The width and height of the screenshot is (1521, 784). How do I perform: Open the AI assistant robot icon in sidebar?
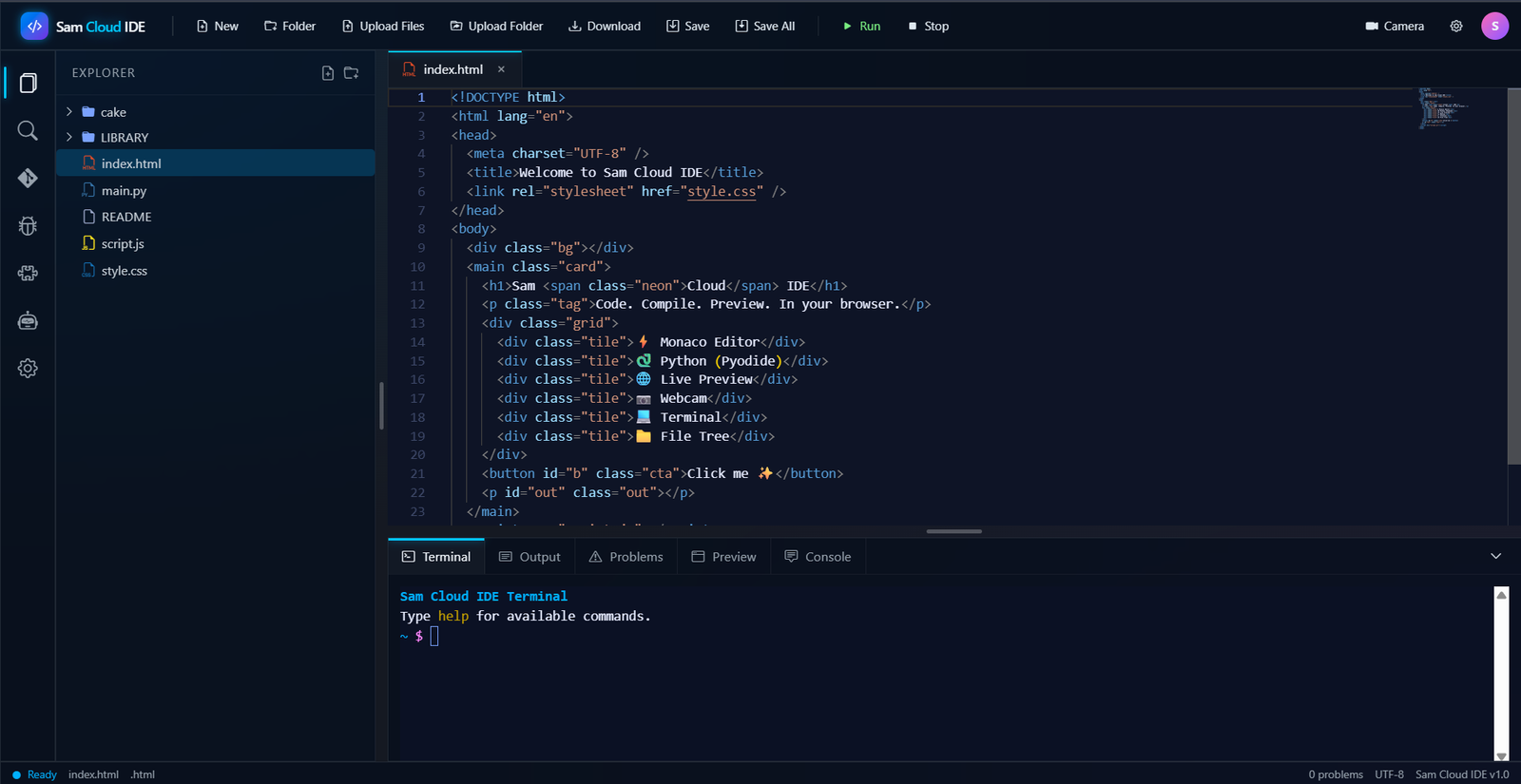tap(28, 320)
